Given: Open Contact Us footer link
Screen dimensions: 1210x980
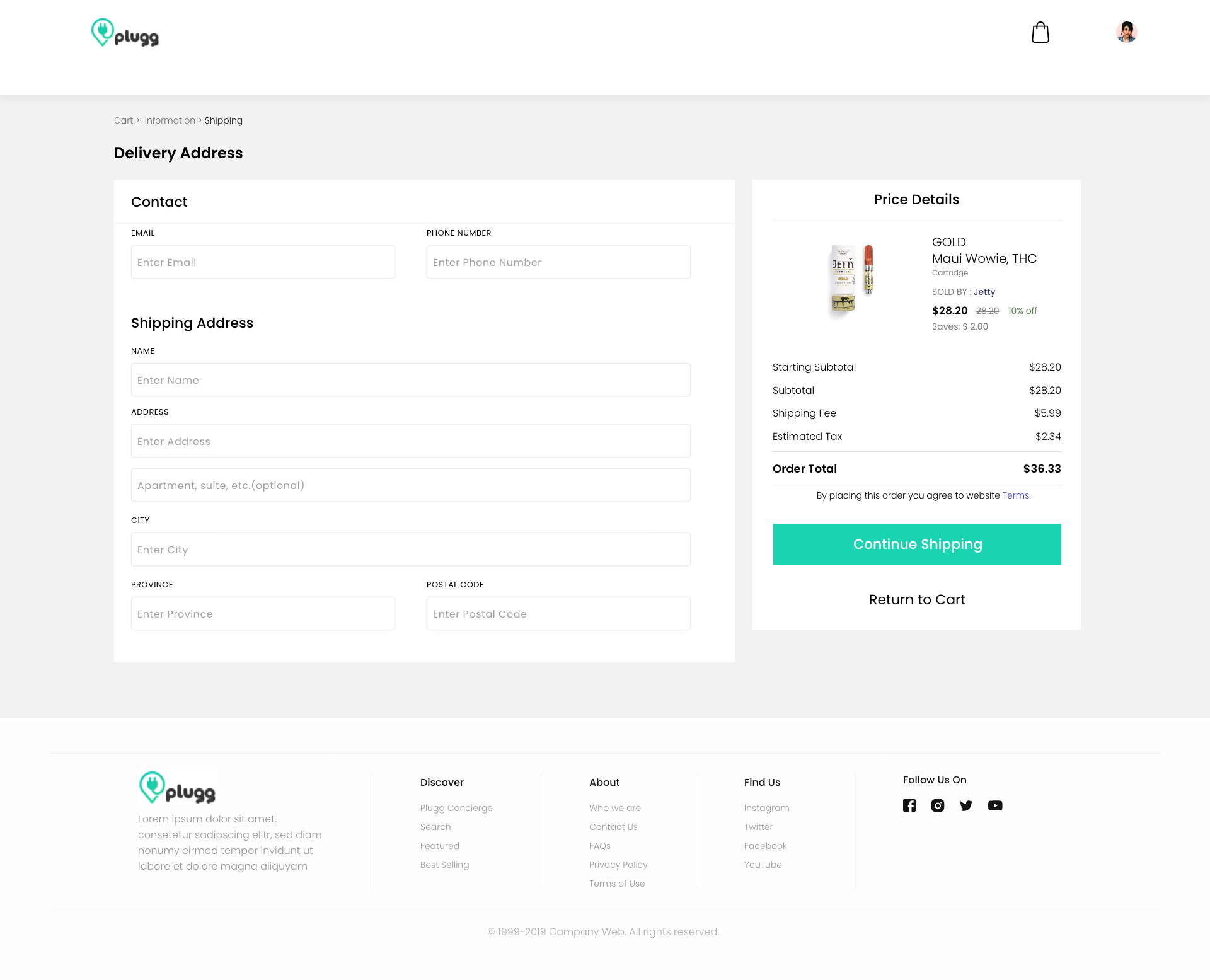Looking at the screenshot, I should point(613,827).
